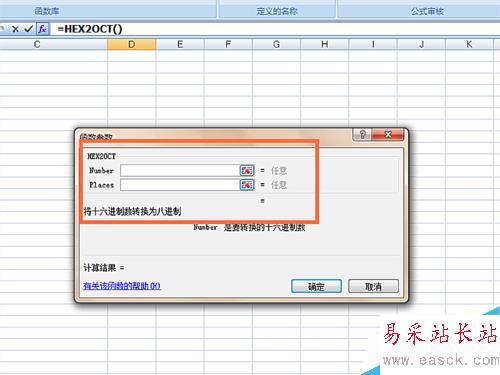
Task: Select column D header
Action: click(132, 44)
